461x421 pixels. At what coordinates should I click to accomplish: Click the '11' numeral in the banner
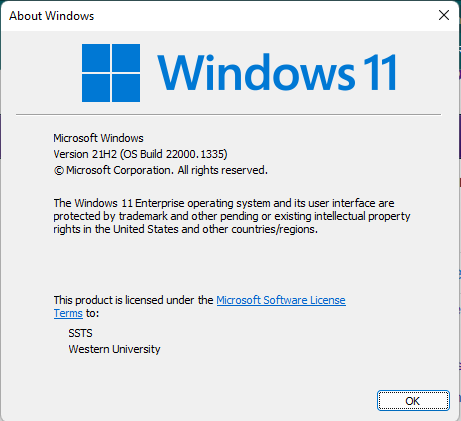[x=380, y=73]
